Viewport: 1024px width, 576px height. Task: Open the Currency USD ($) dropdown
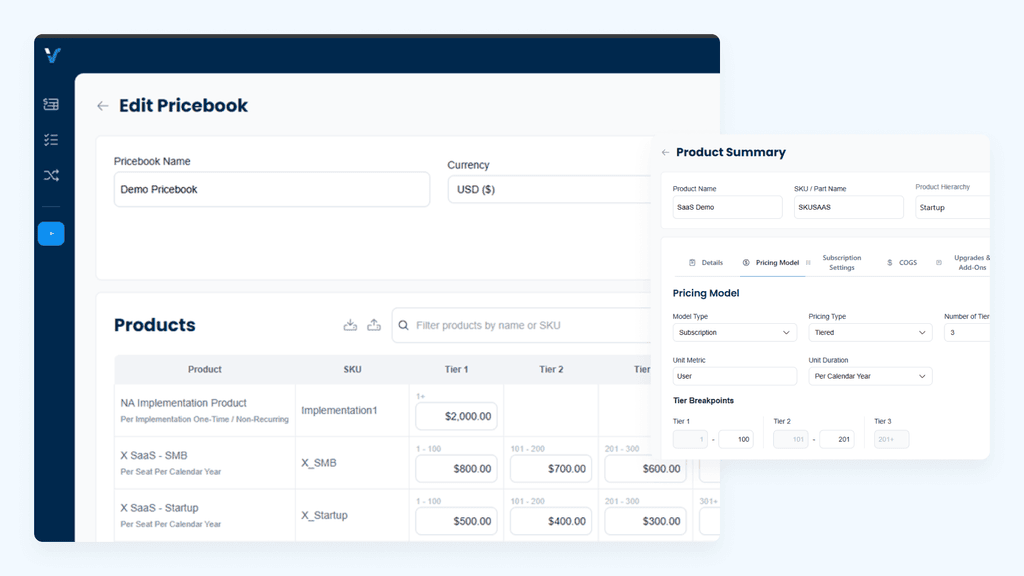coord(549,189)
